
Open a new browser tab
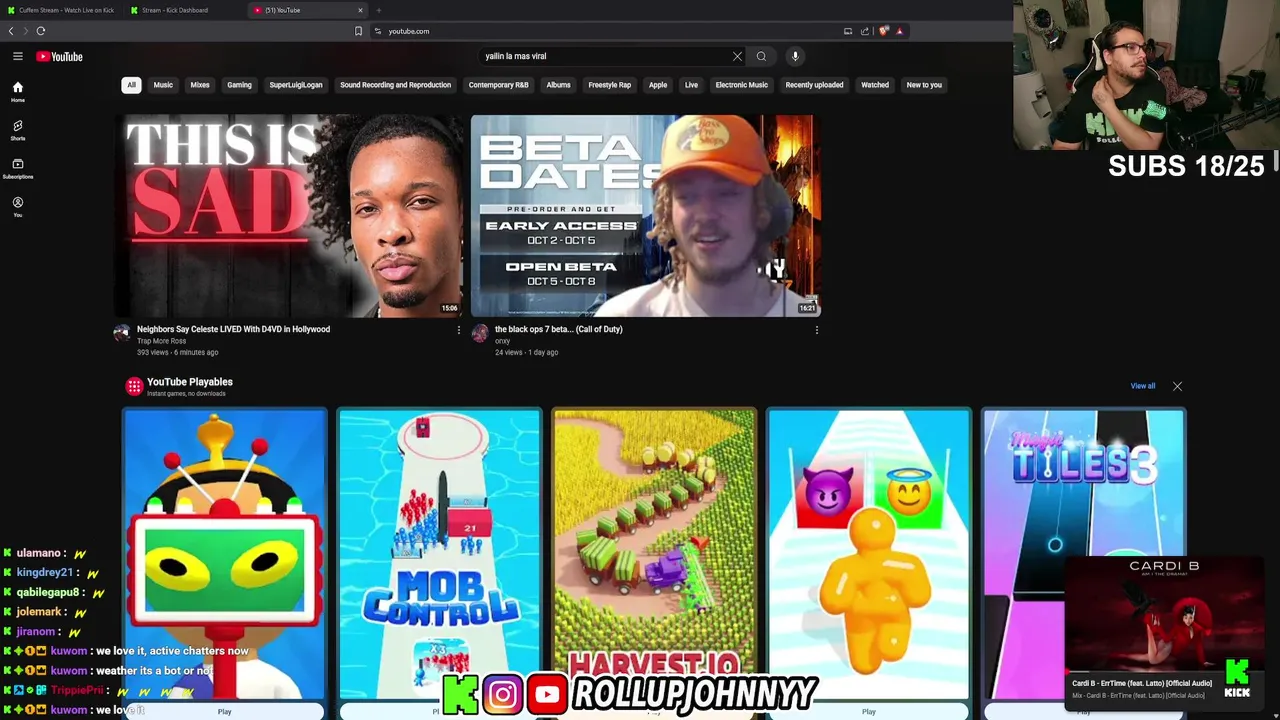coord(378,10)
